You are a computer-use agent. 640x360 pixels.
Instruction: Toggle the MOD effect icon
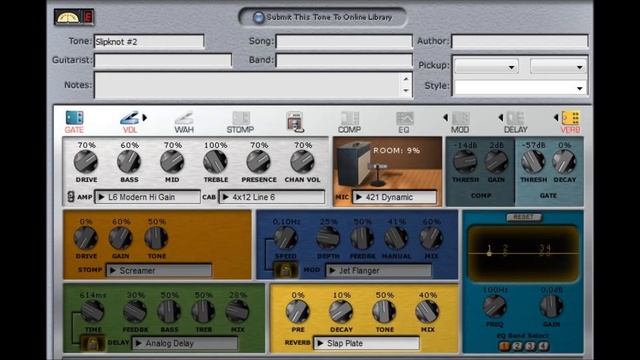pyautogui.click(x=460, y=118)
